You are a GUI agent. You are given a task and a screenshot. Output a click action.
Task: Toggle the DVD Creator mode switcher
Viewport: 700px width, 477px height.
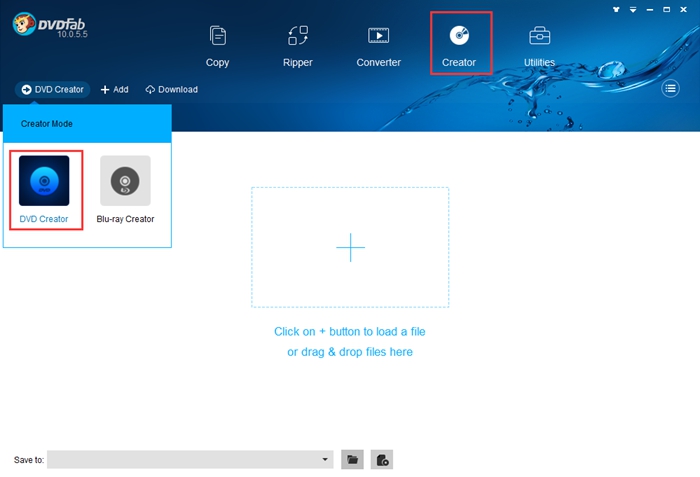53,89
